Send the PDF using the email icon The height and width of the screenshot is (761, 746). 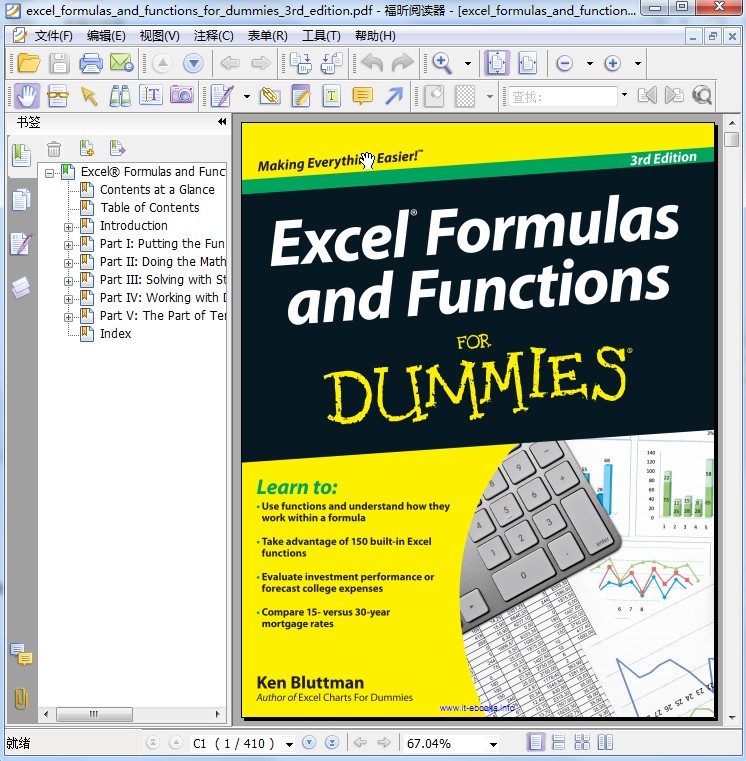coord(121,63)
